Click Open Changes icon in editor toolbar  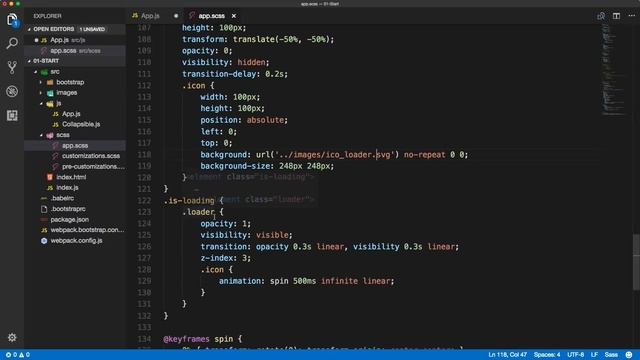[x=601, y=16]
